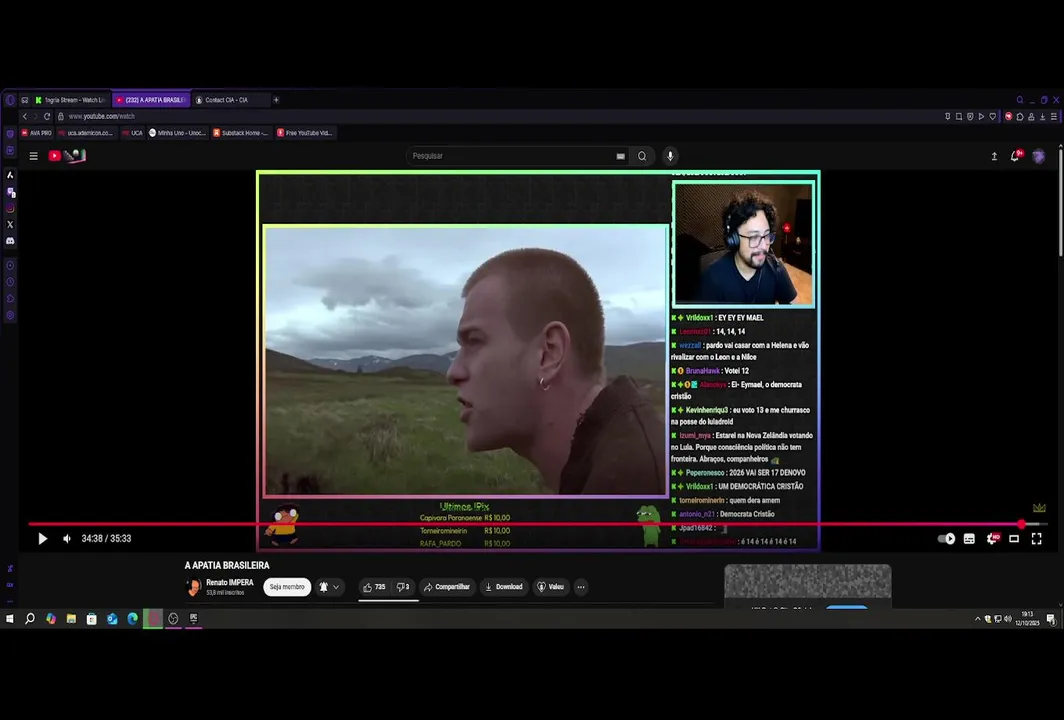Click the Valeu thanks button

point(550,587)
